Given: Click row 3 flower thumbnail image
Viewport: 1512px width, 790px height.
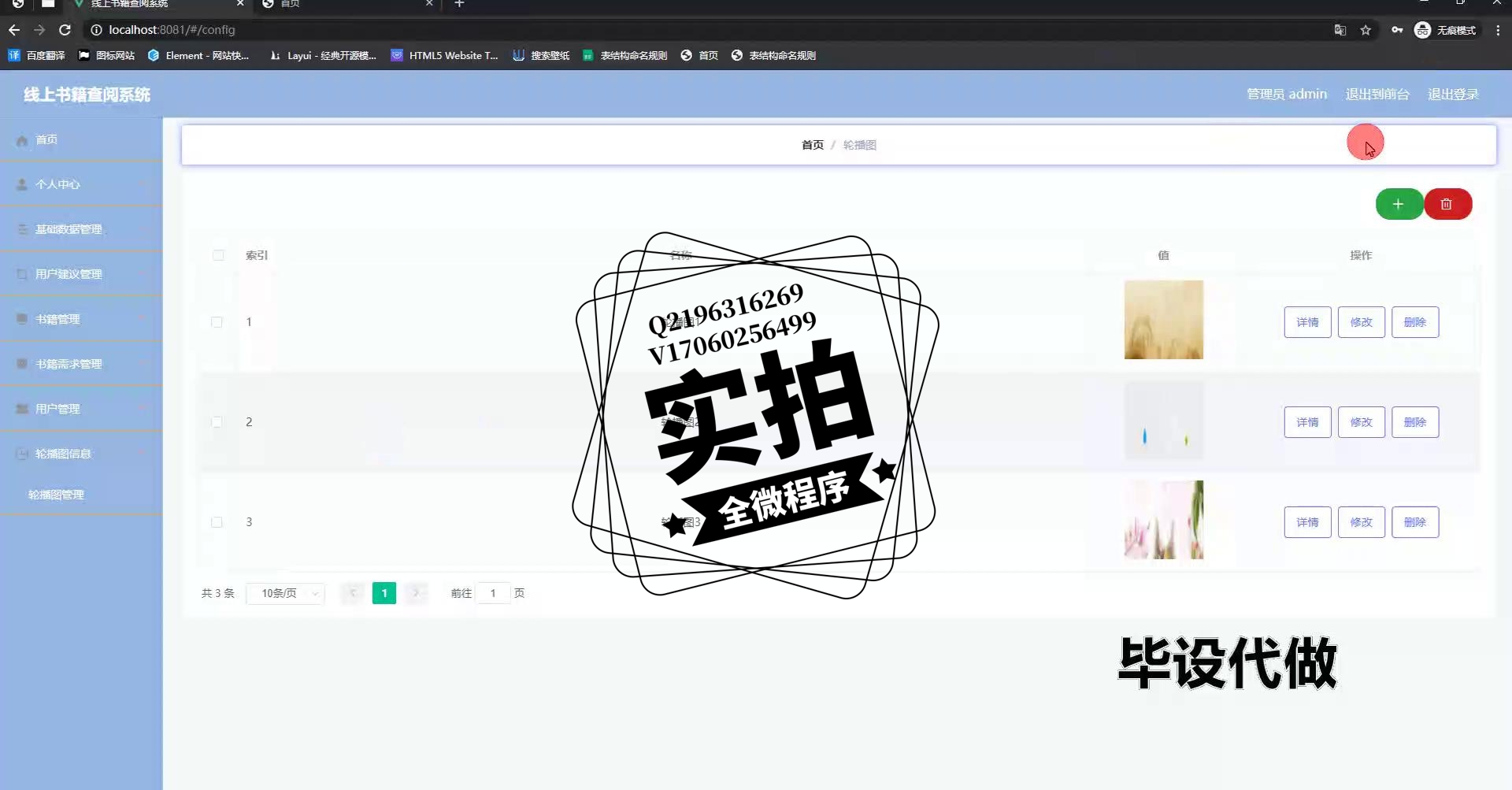Looking at the screenshot, I should point(1164,520).
